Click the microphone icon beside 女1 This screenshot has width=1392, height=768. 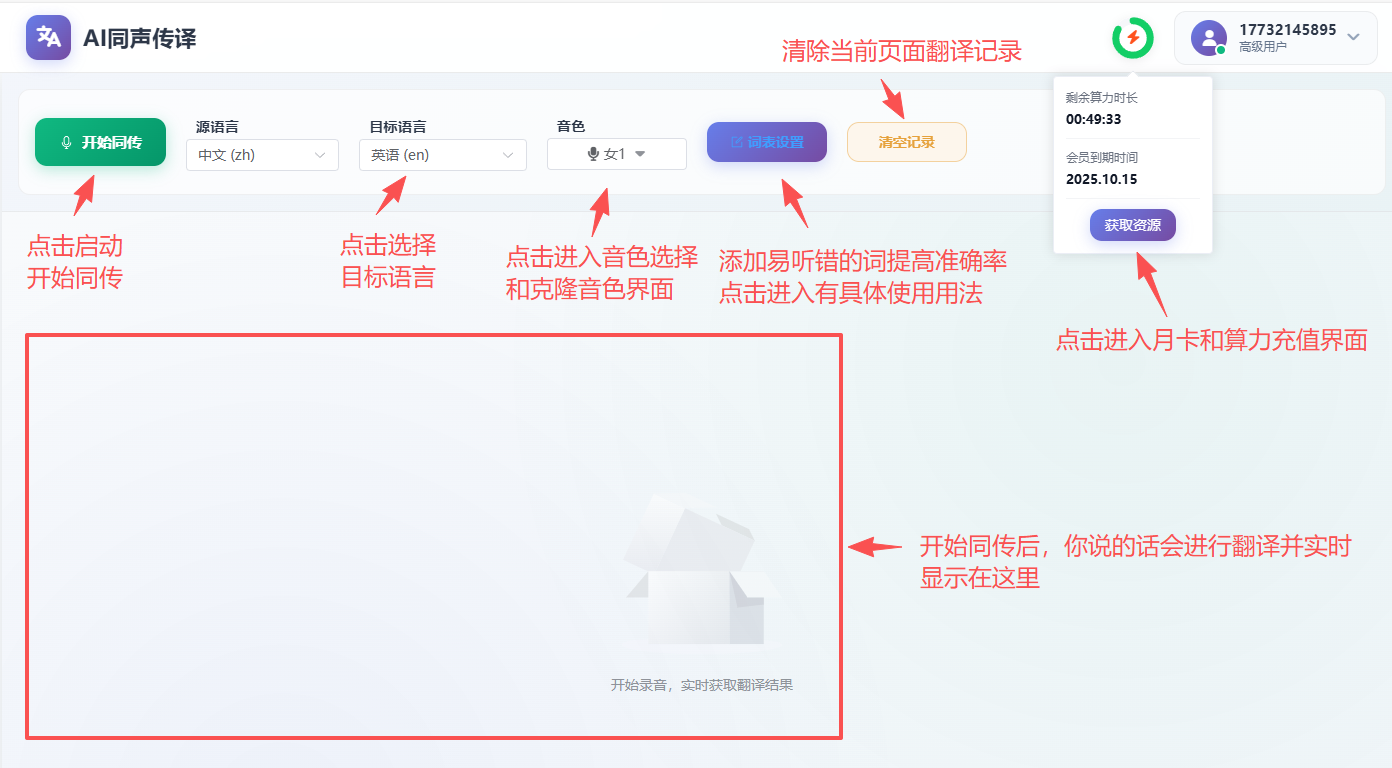click(593, 154)
